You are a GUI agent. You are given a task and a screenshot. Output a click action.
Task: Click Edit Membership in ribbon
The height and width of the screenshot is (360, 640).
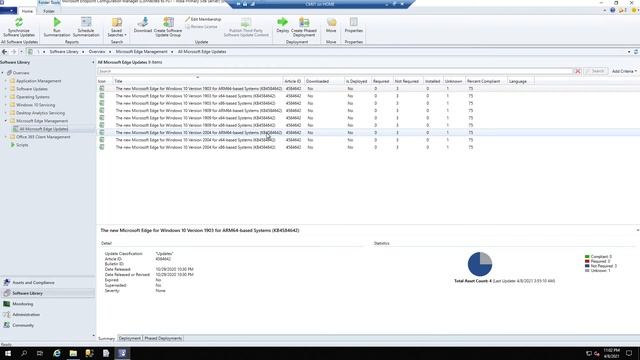pos(203,19)
